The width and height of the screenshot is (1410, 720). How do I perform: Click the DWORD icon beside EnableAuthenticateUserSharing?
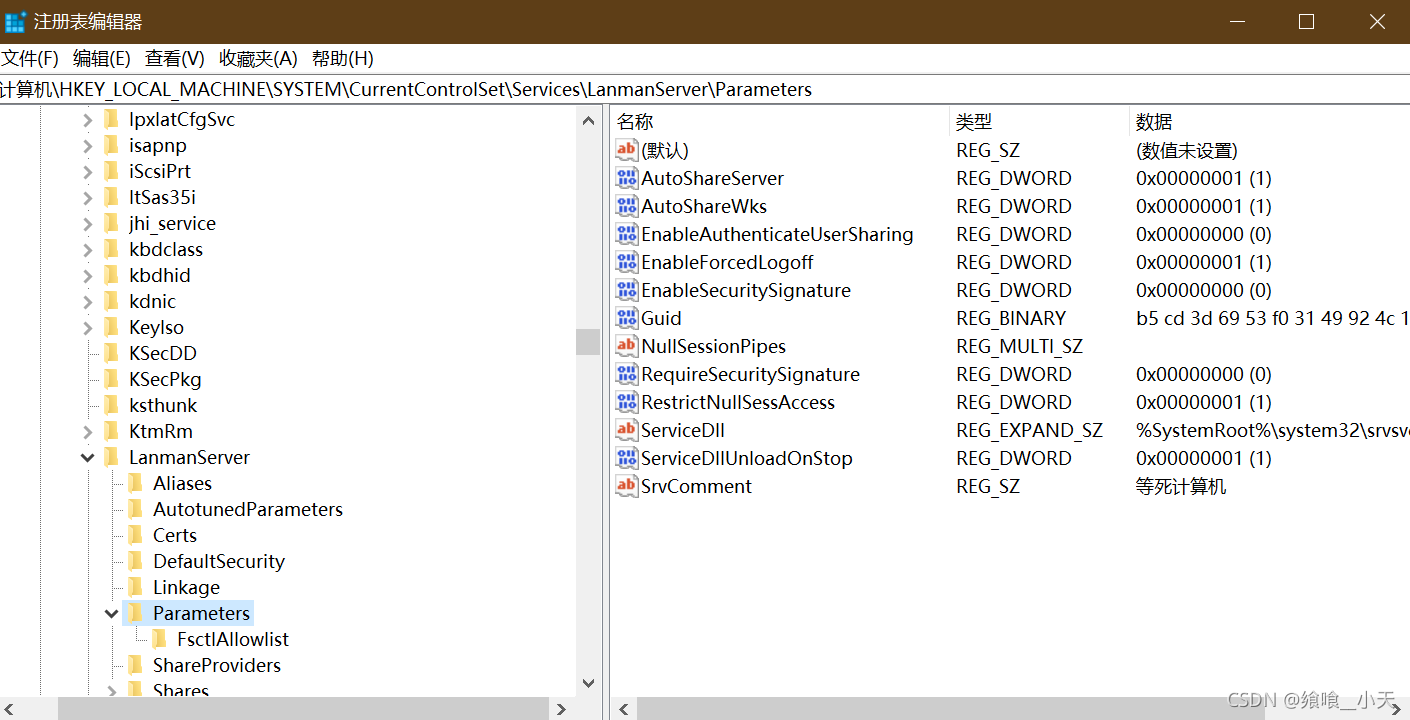tap(627, 234)
